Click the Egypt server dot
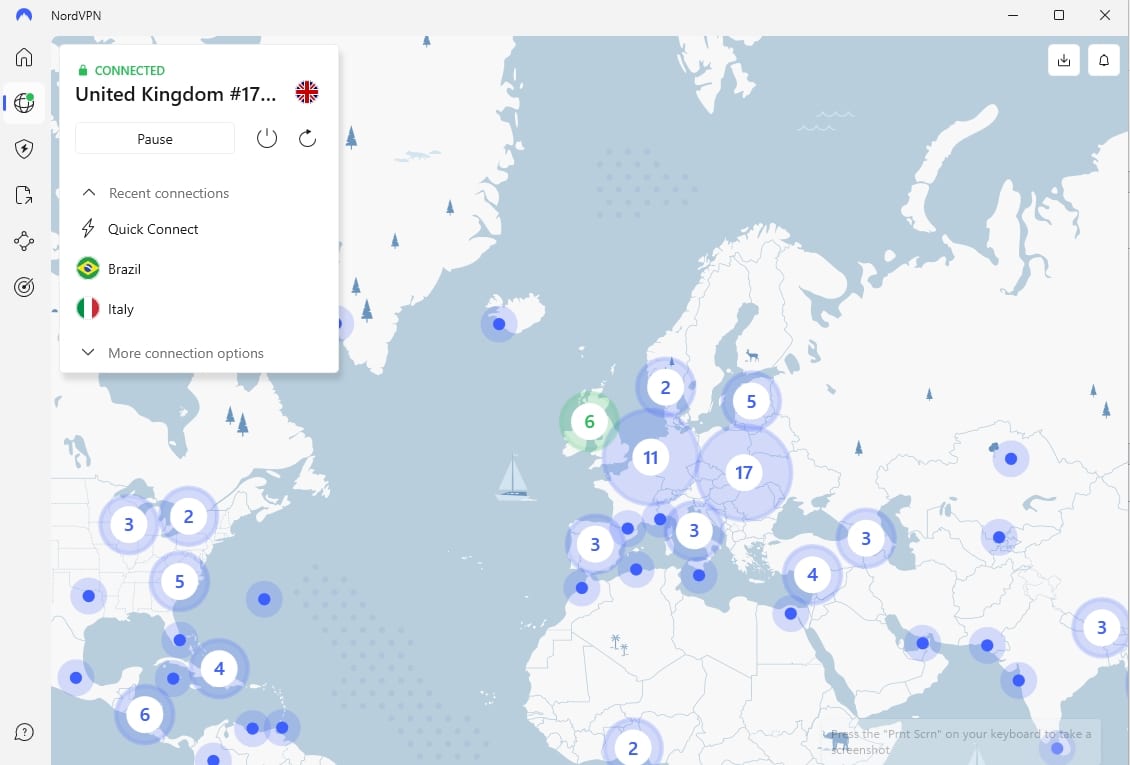This screenshot has height=765, width=1130. point(791,614)
